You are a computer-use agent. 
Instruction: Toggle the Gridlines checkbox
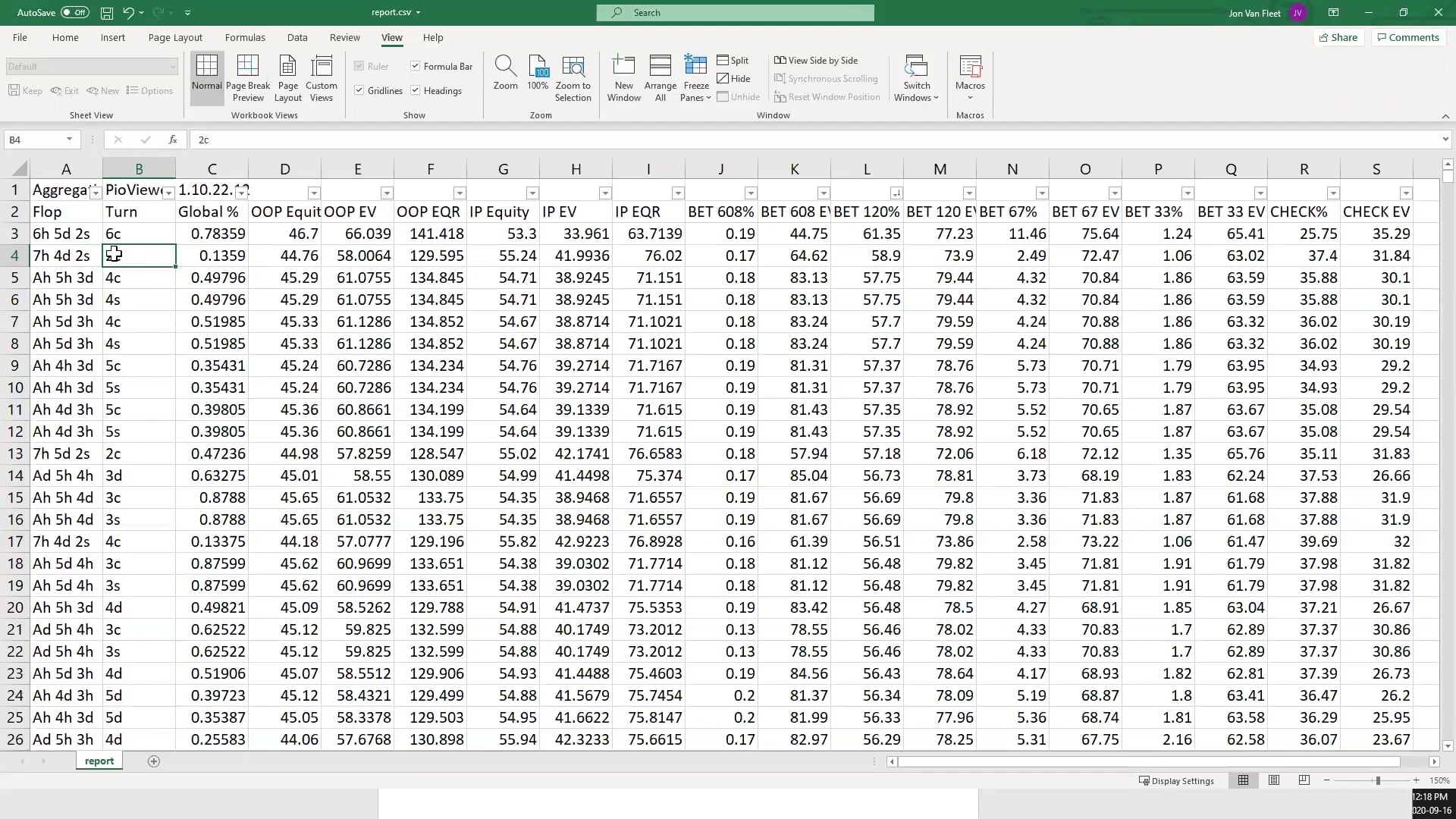click(x=359, y=91)
